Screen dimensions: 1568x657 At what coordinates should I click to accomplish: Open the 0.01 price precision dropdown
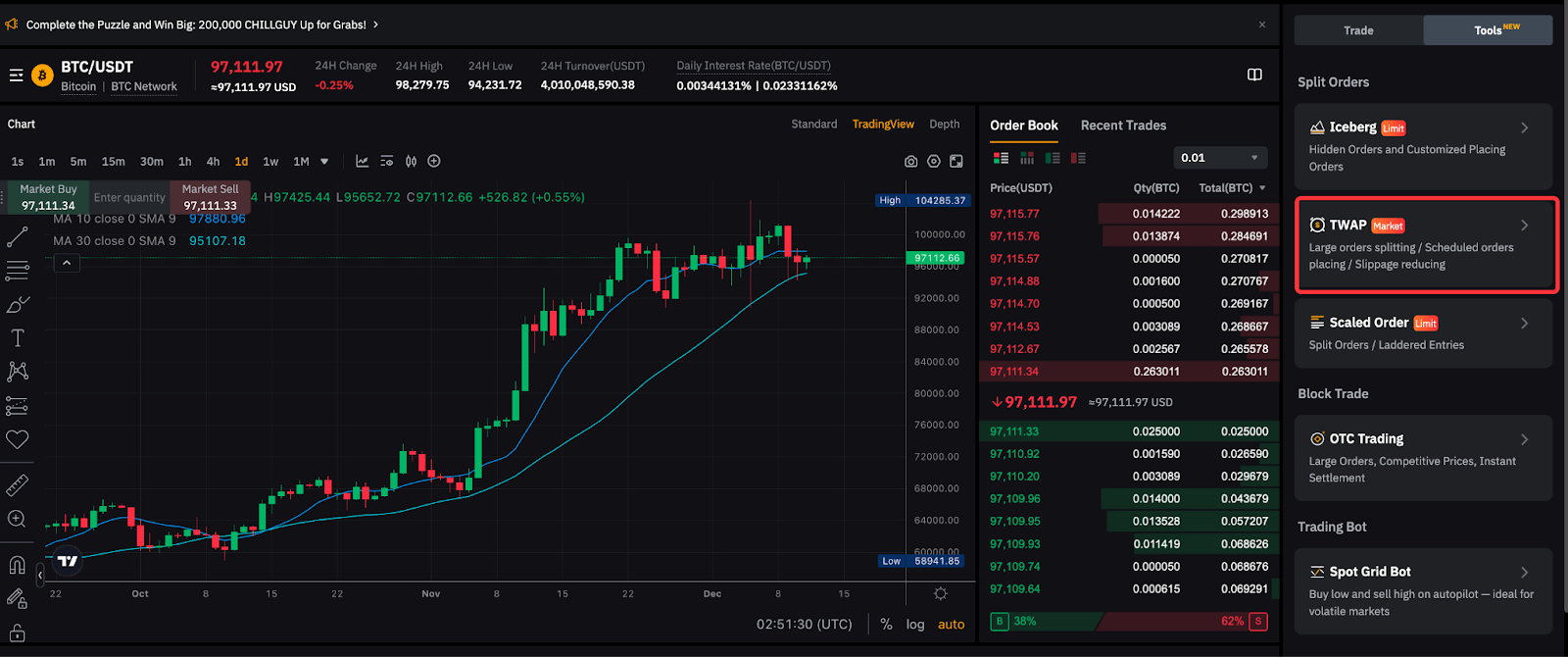[x=1219, y=158]
